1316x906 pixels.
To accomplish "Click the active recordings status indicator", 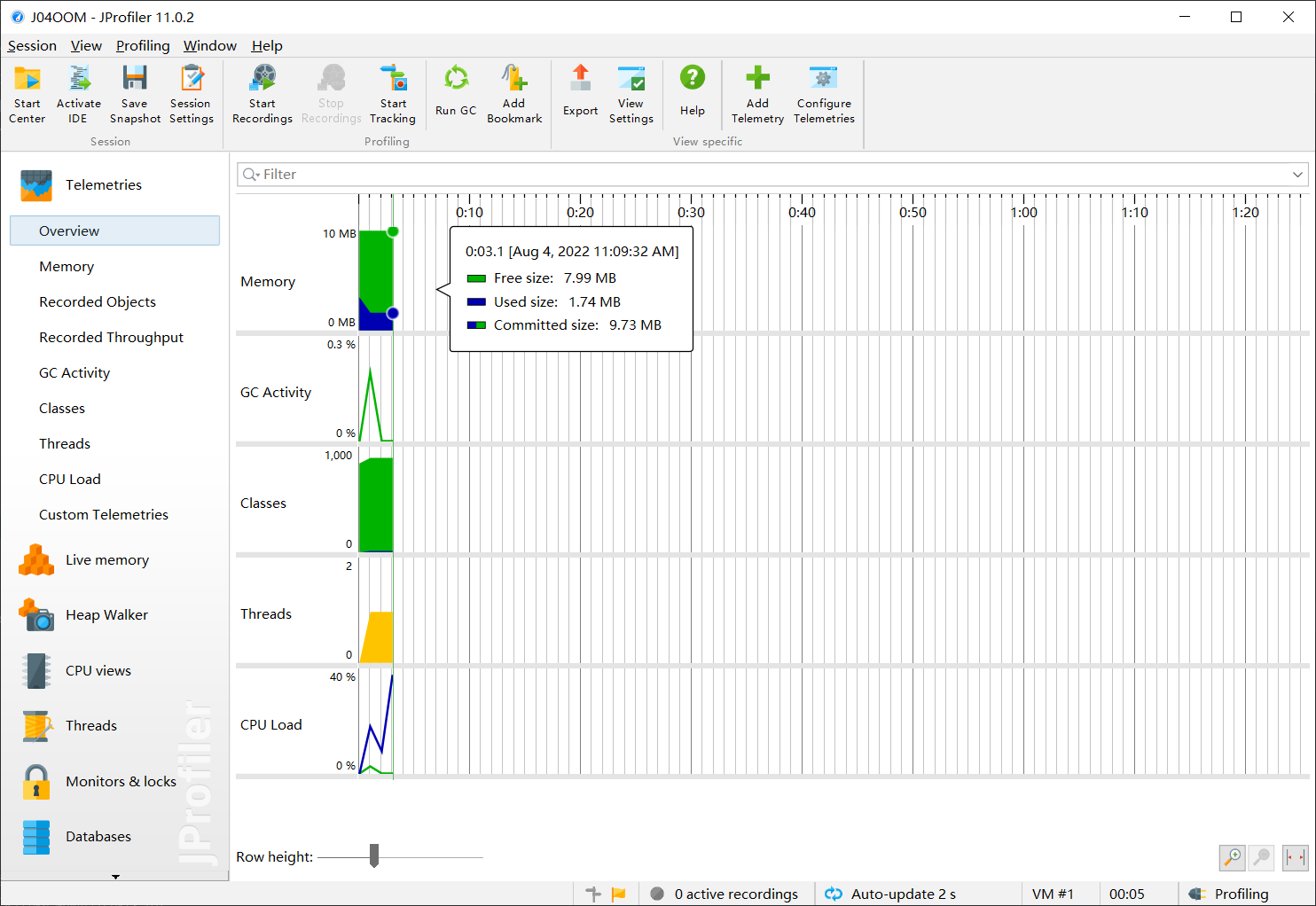I will pos(725,894).
